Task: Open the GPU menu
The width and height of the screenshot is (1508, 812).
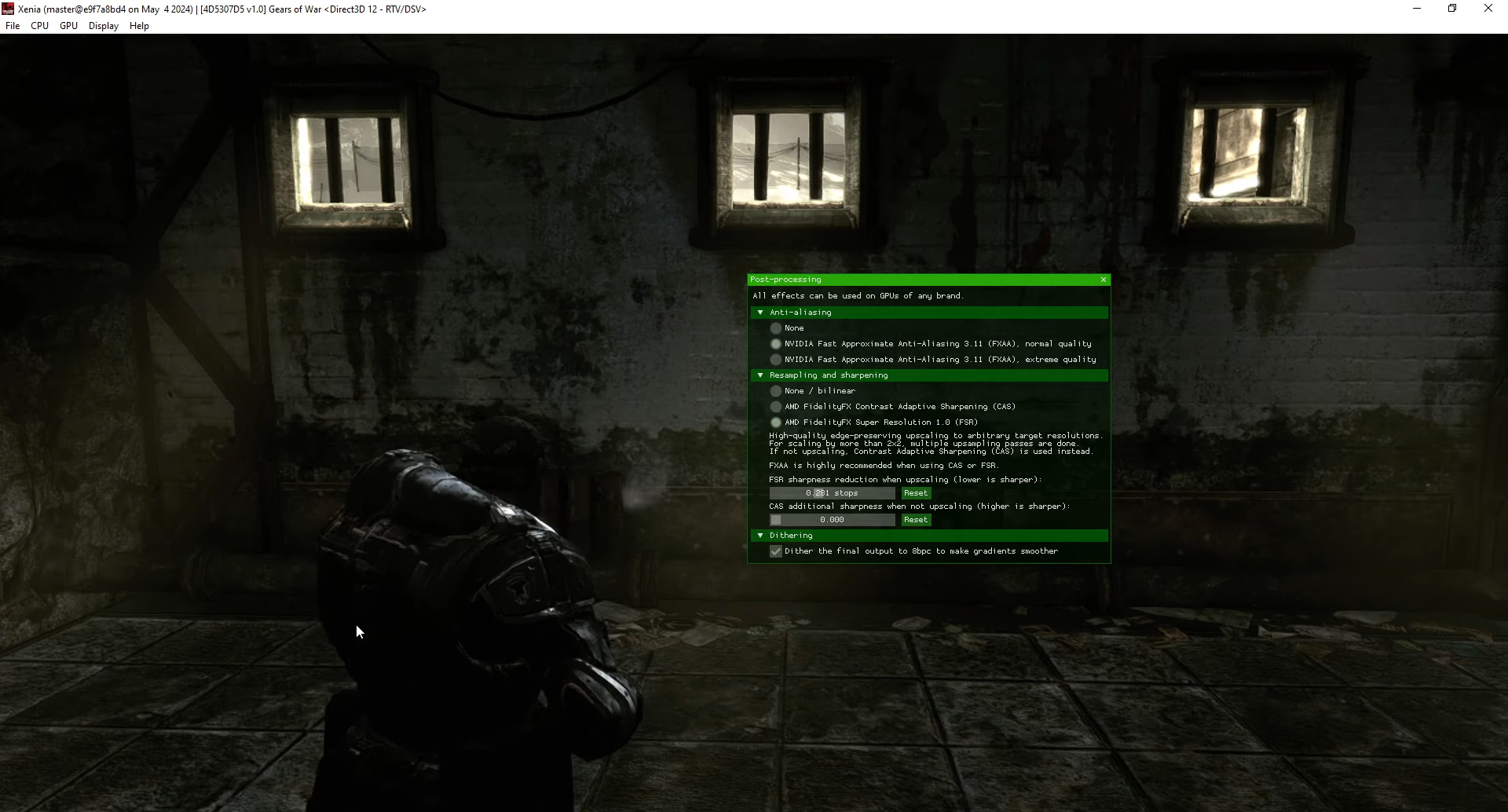Action: coord(68,26)
